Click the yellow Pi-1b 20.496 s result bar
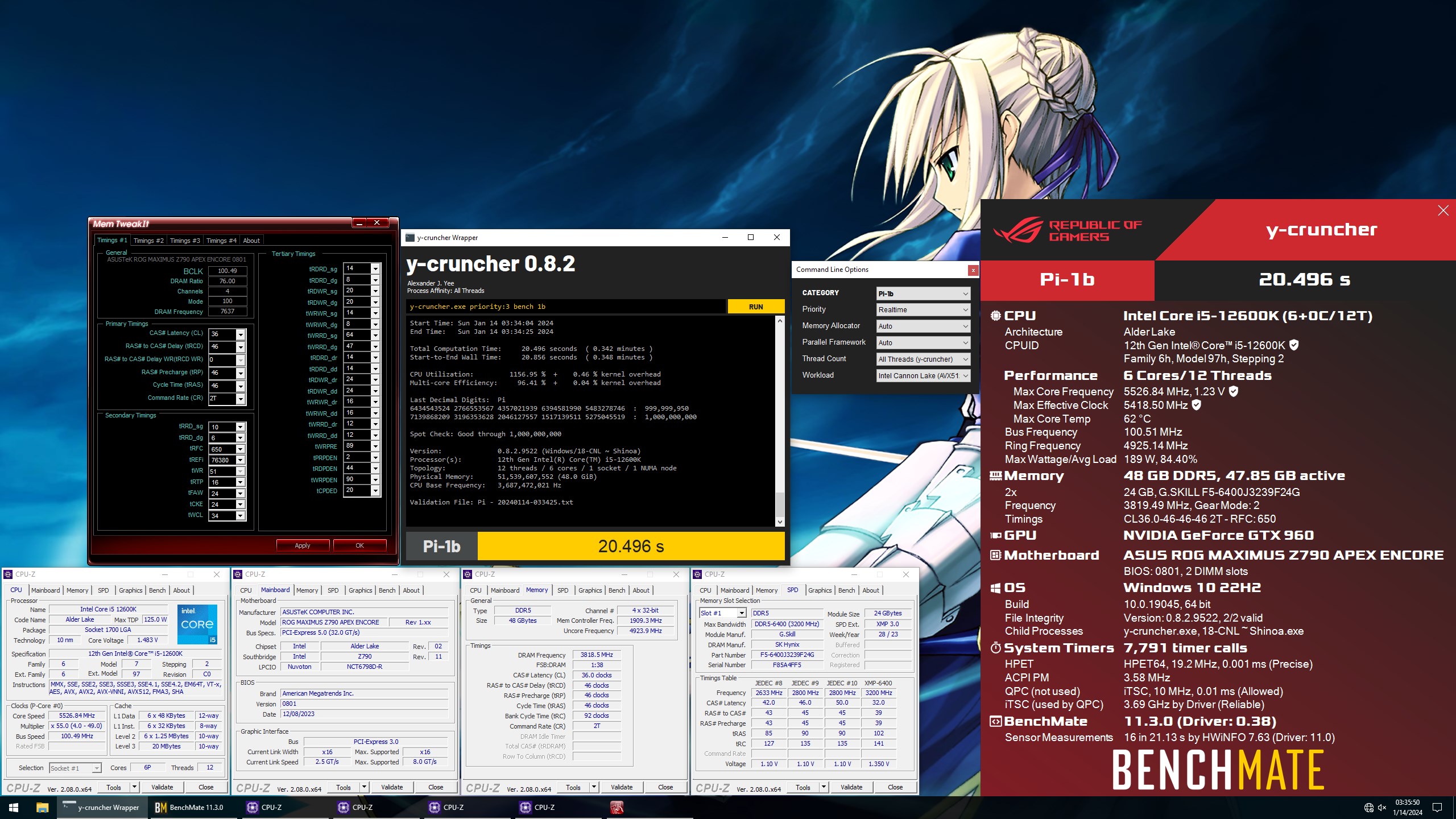1456x819 pixels. (x=631, y=547)
